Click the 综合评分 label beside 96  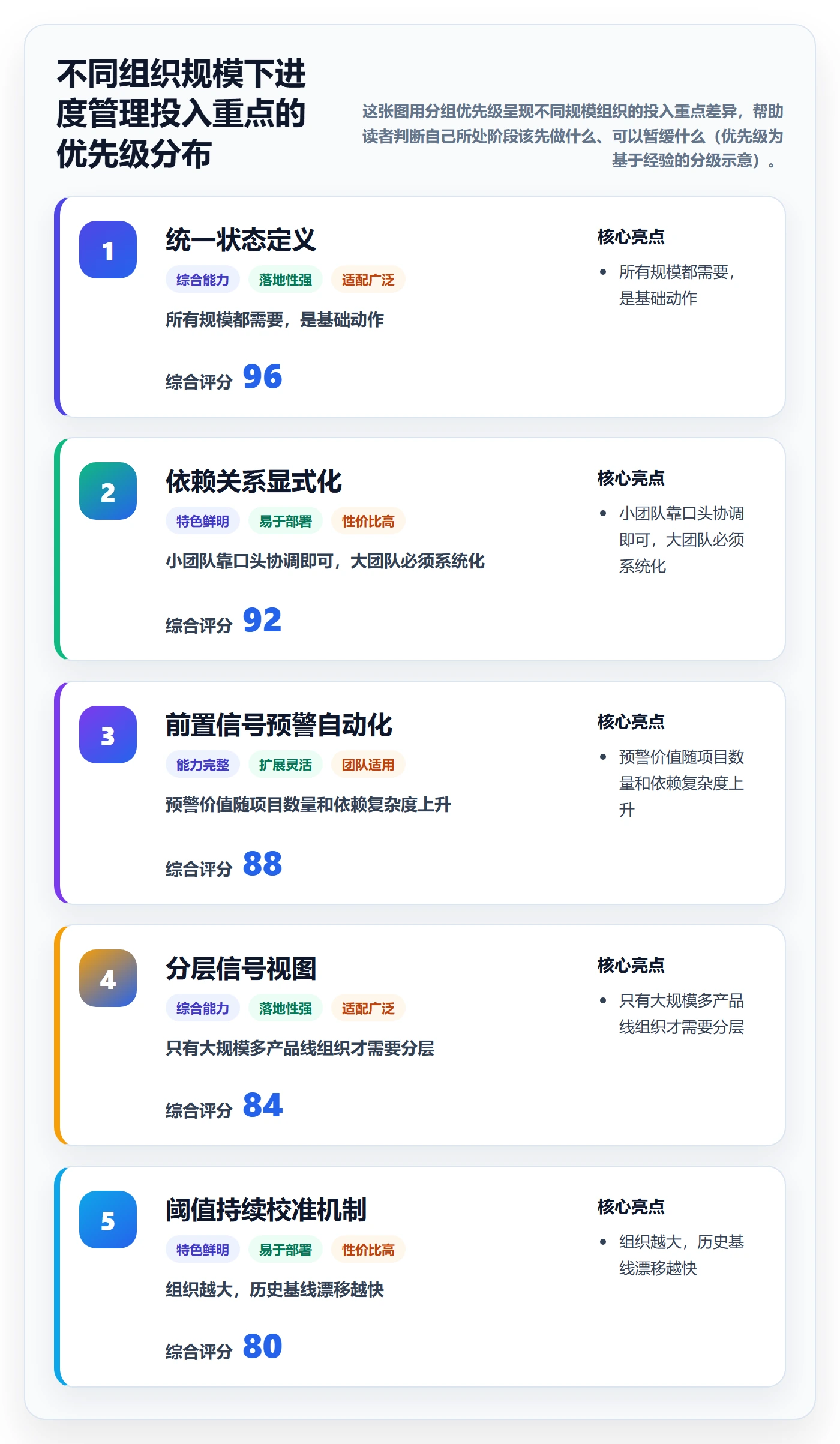tap(199, 382)
